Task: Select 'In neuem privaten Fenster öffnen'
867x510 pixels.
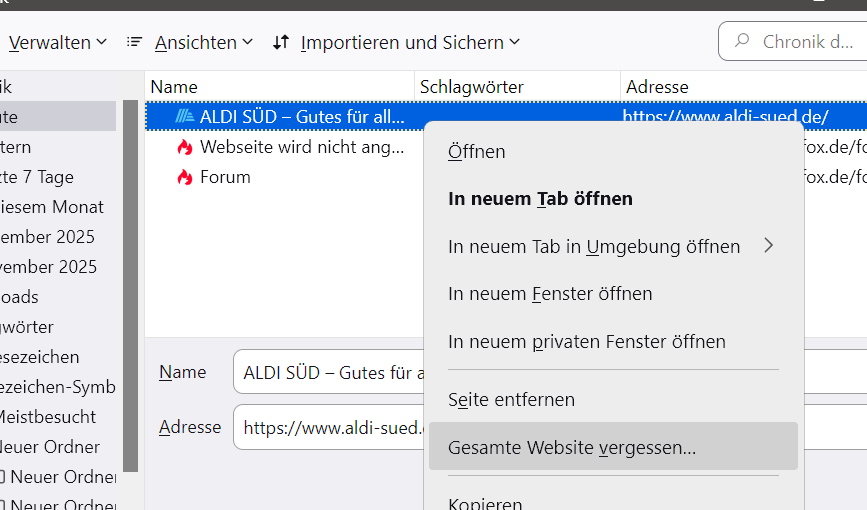Action: coord(586,341)
